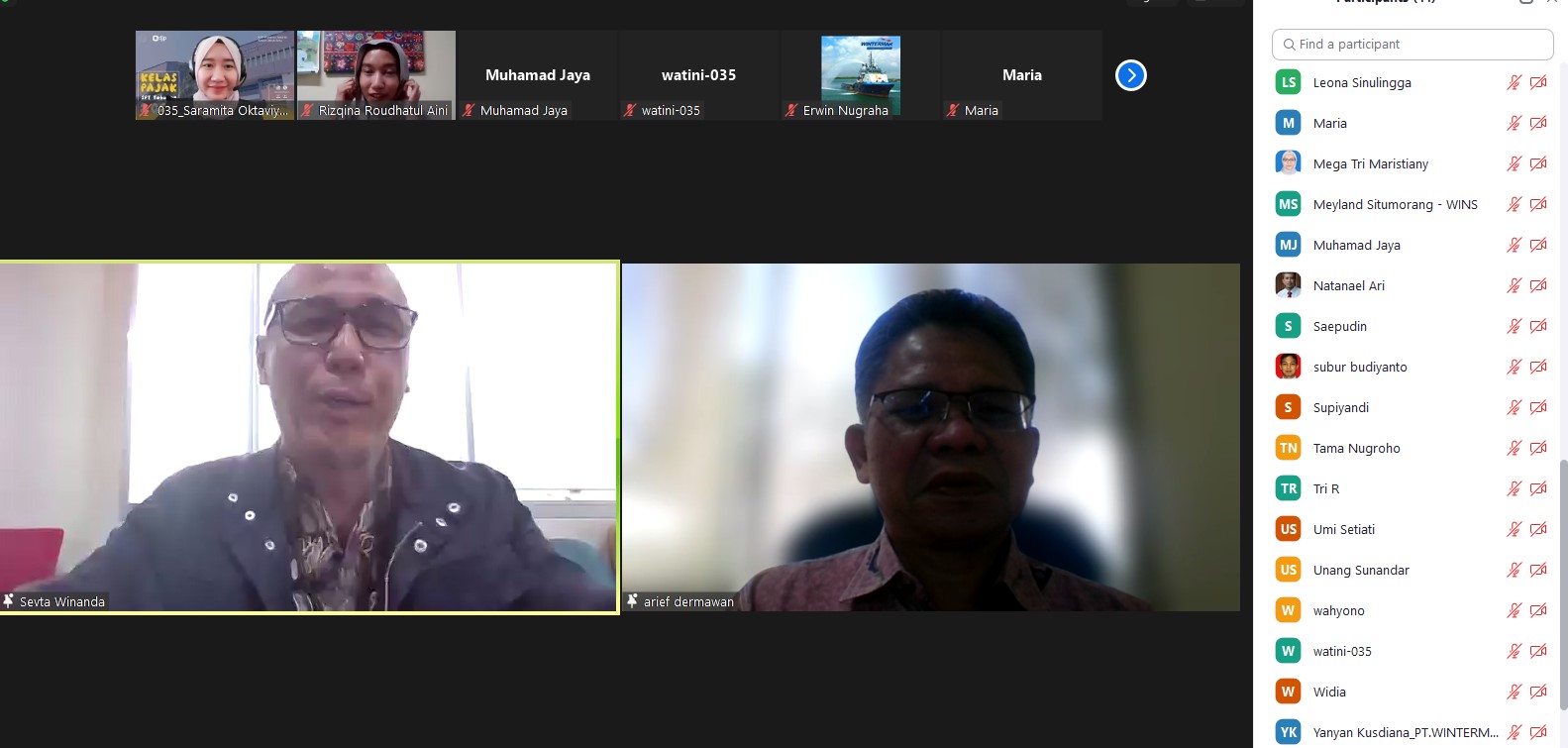This screenshot has width=1568, height=748.
Task: Click Umi Setiati's muted microphone icon
Action: (x=1514, y=530)
